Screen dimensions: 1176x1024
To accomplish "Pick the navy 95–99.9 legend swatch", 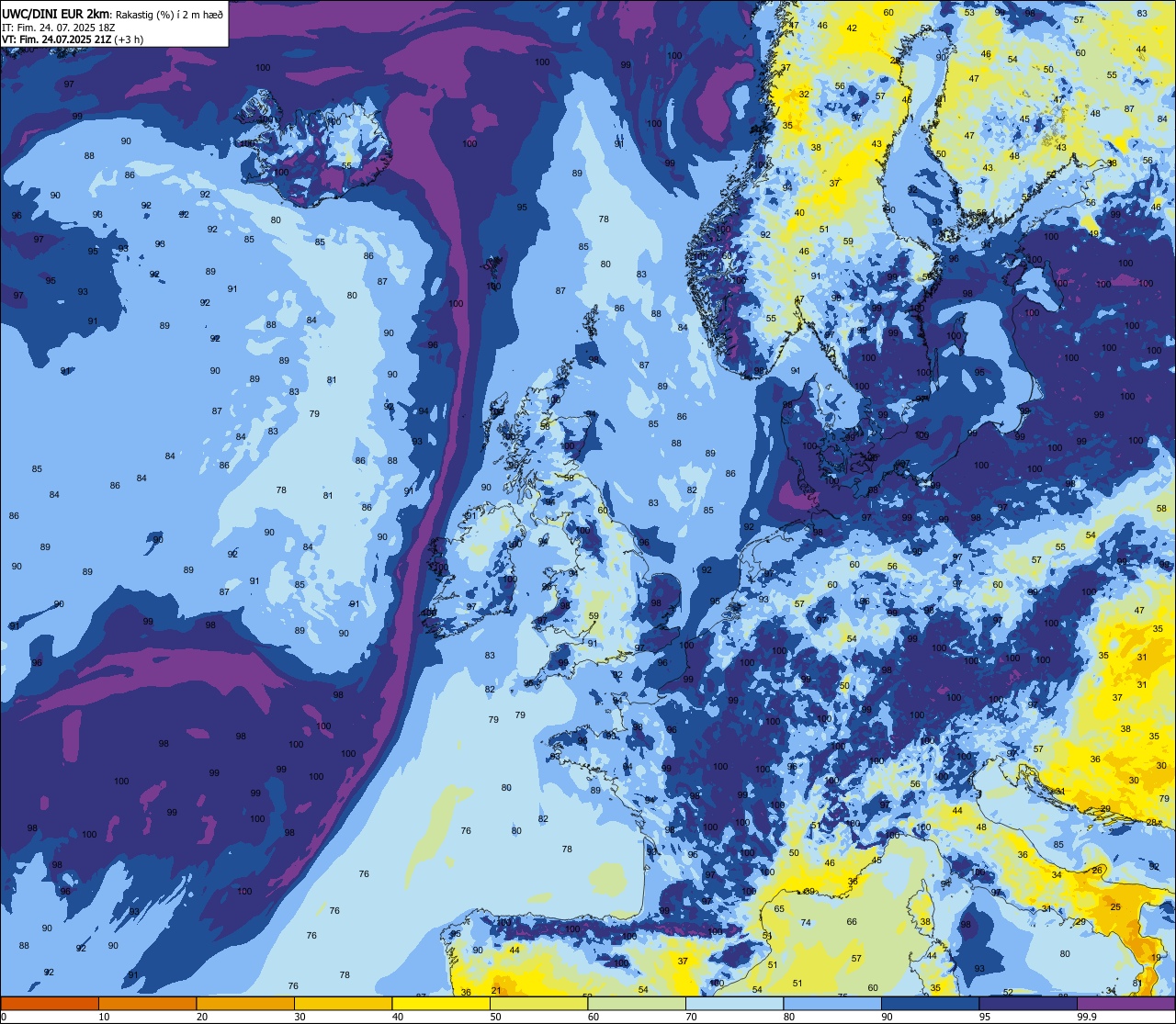I will (1028, 1004).
